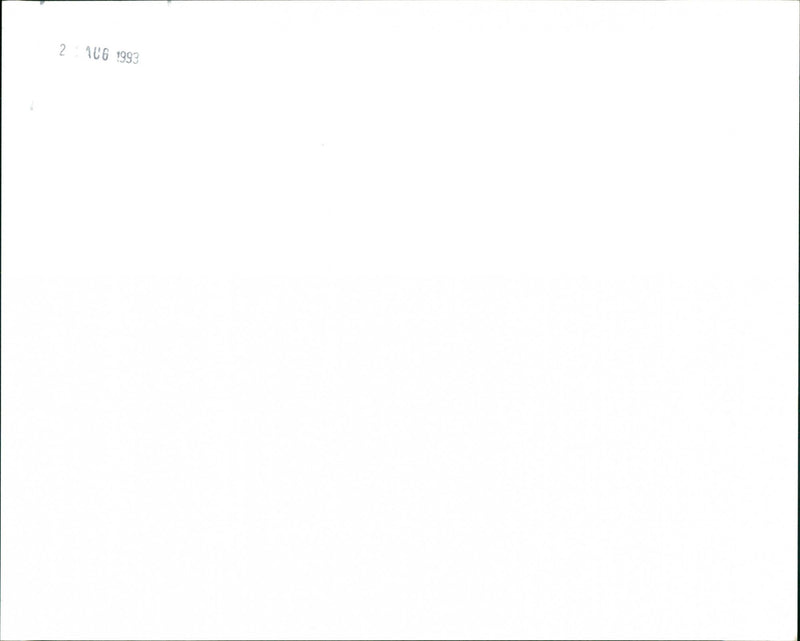
Task: Click the tiny speck near the paper's upper middle
Action: [x=322, y=145]
